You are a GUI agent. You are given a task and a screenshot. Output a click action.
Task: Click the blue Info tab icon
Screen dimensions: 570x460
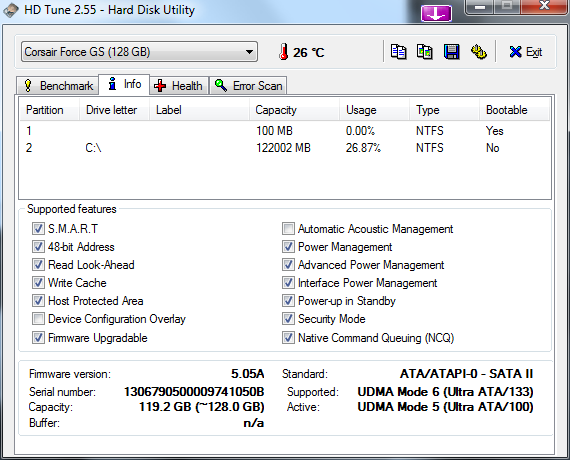click(x=112, y=84)
